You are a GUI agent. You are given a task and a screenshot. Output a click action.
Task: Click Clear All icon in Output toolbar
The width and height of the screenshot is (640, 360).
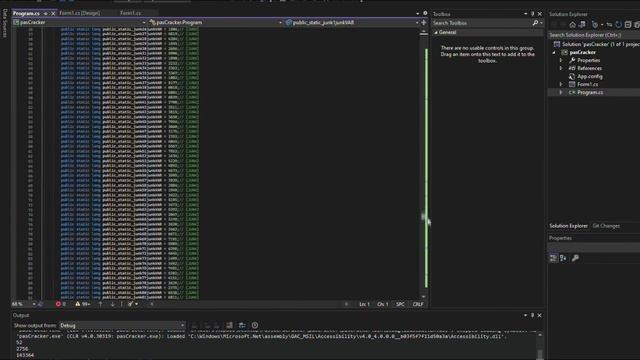(x=229, y=325)
